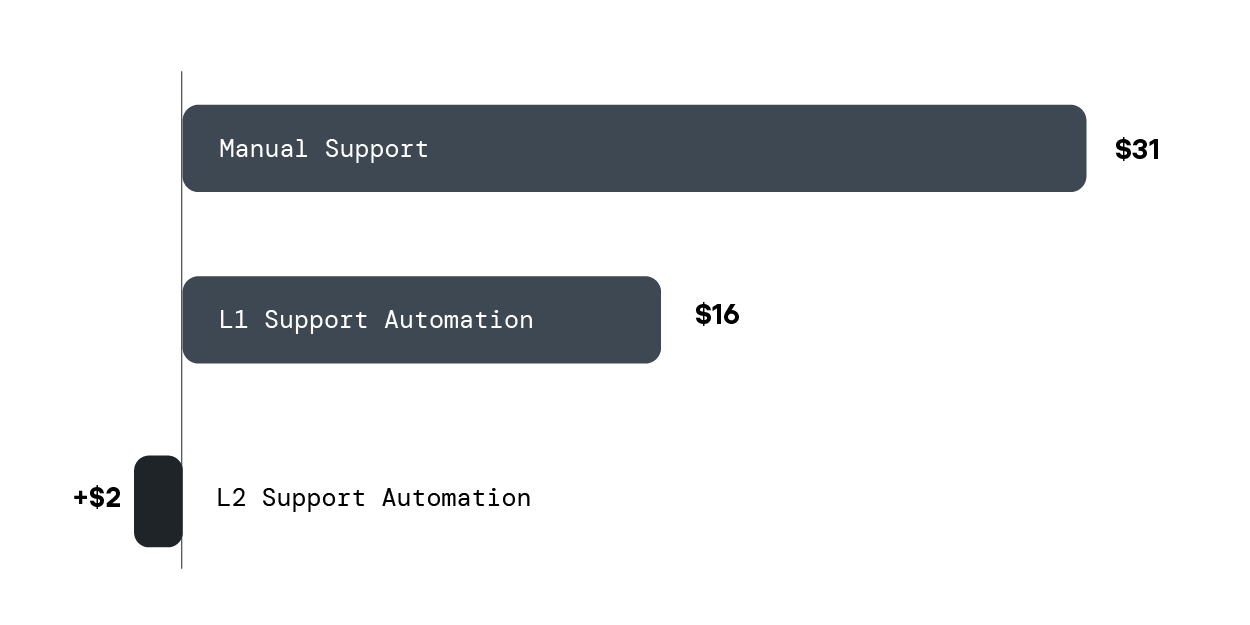Select the $16 value label
The image size is (1250, 625).
(717, 315)
